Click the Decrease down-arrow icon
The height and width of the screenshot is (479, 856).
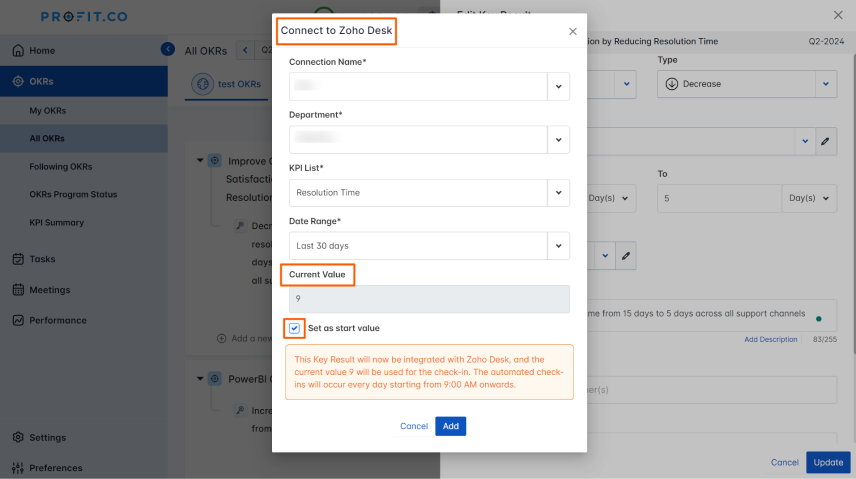[x=671, y=84]
